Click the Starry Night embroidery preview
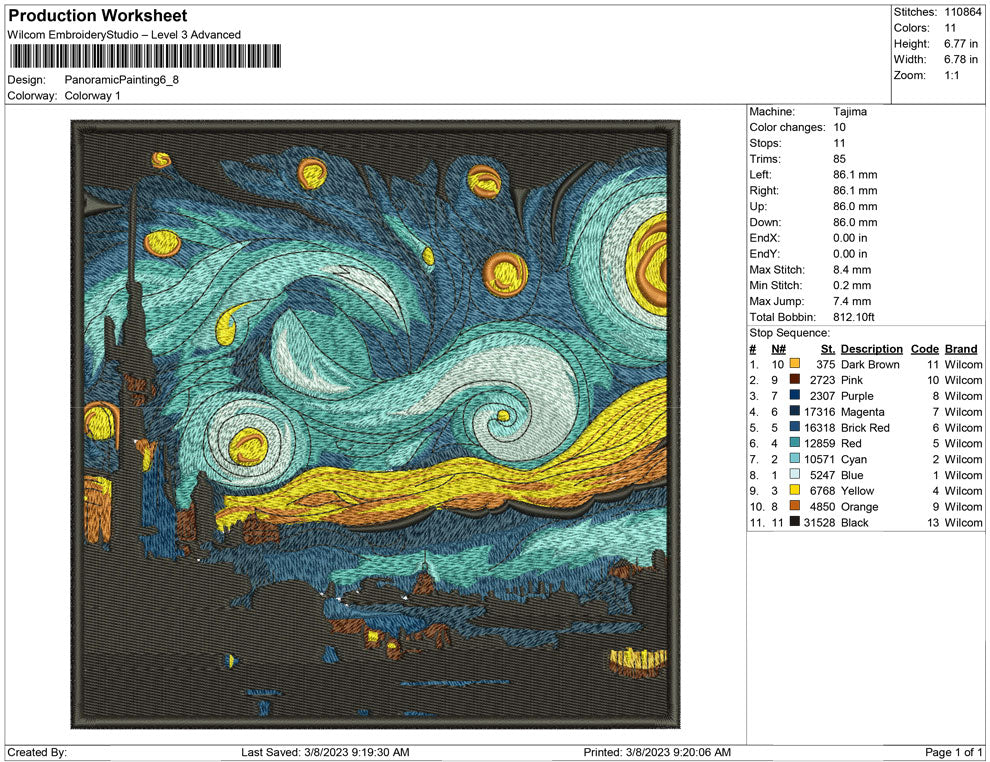Image resolution: width=990 pixels, height=762 pixels. [x=375, y=424]
